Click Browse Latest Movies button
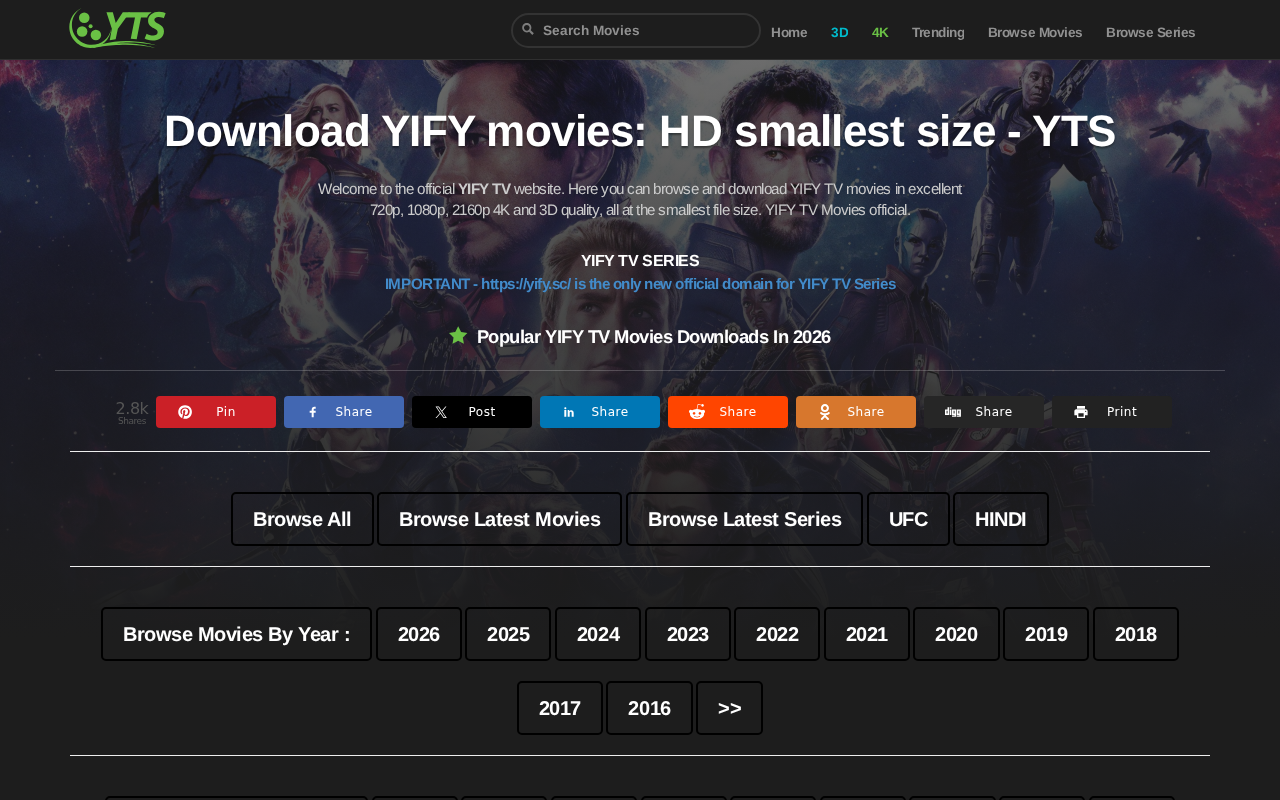The height and width of the screenshot is (800, 1280). (500, 519)
